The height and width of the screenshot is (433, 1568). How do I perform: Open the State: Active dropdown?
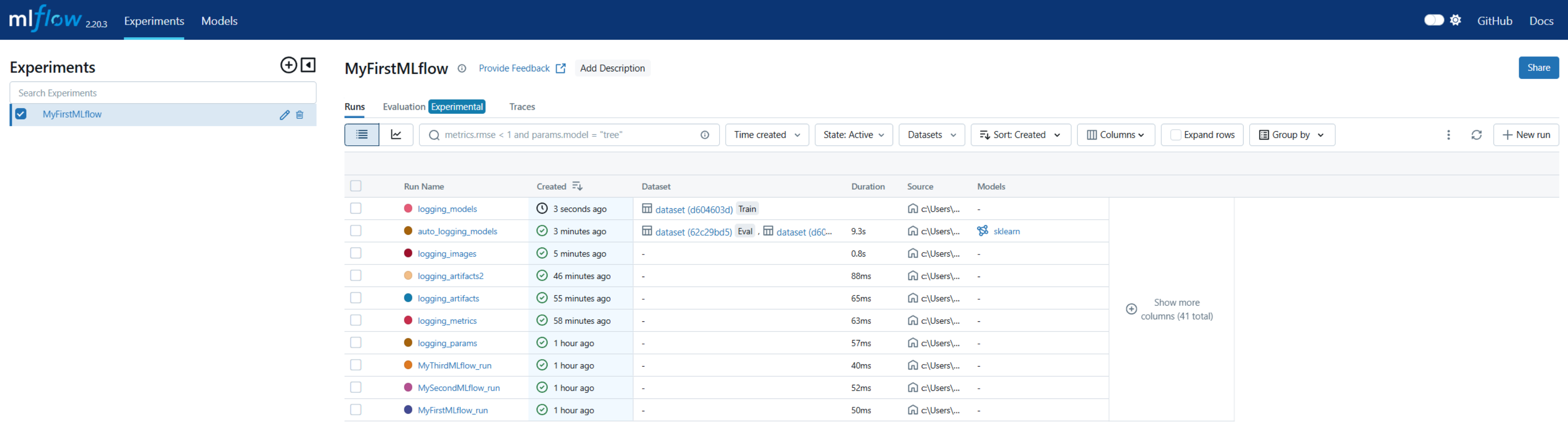coord(853,135)
